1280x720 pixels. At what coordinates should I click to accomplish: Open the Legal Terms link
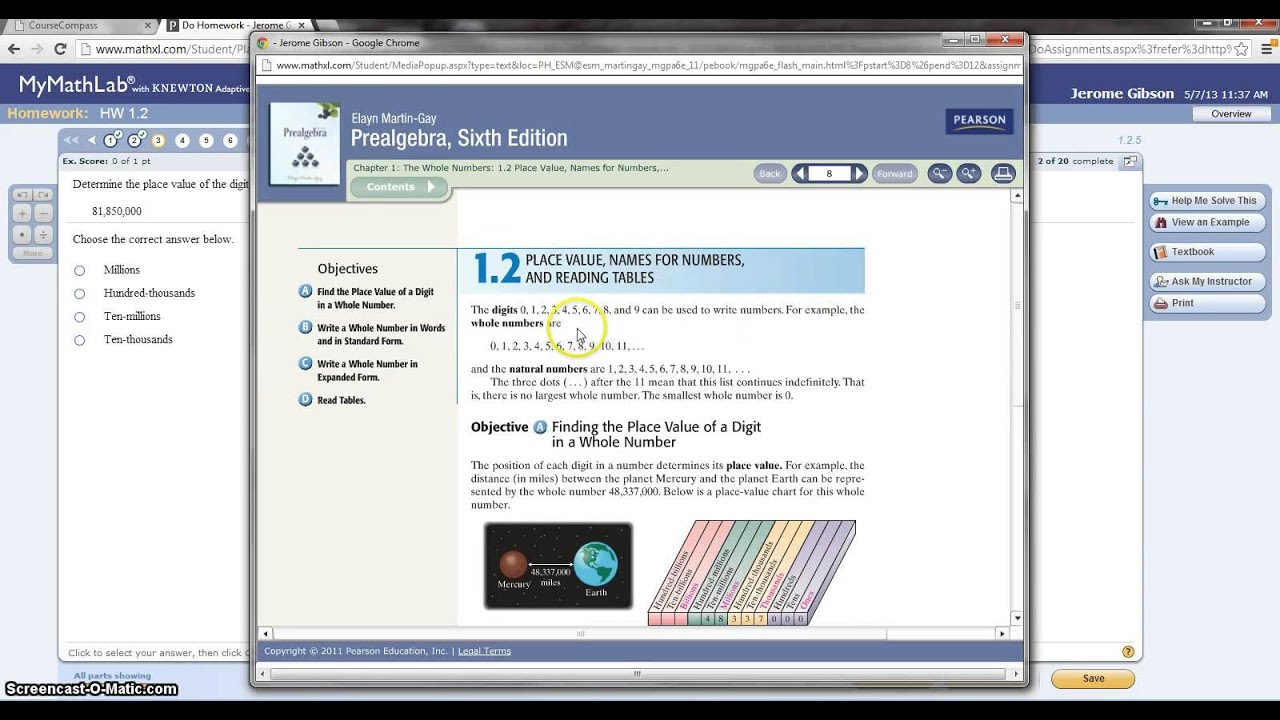pos(484,651)
